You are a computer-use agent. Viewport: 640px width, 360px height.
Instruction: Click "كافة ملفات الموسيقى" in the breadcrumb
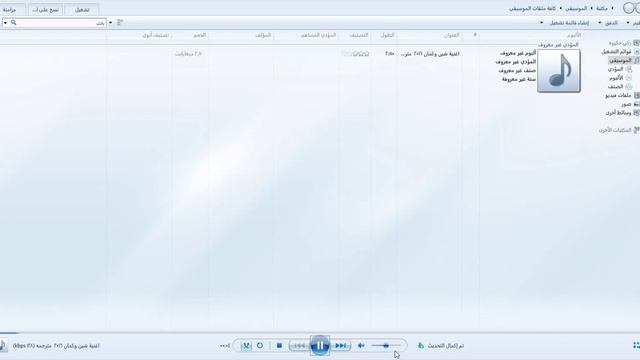pyautogui.click(x=532, y=8)
